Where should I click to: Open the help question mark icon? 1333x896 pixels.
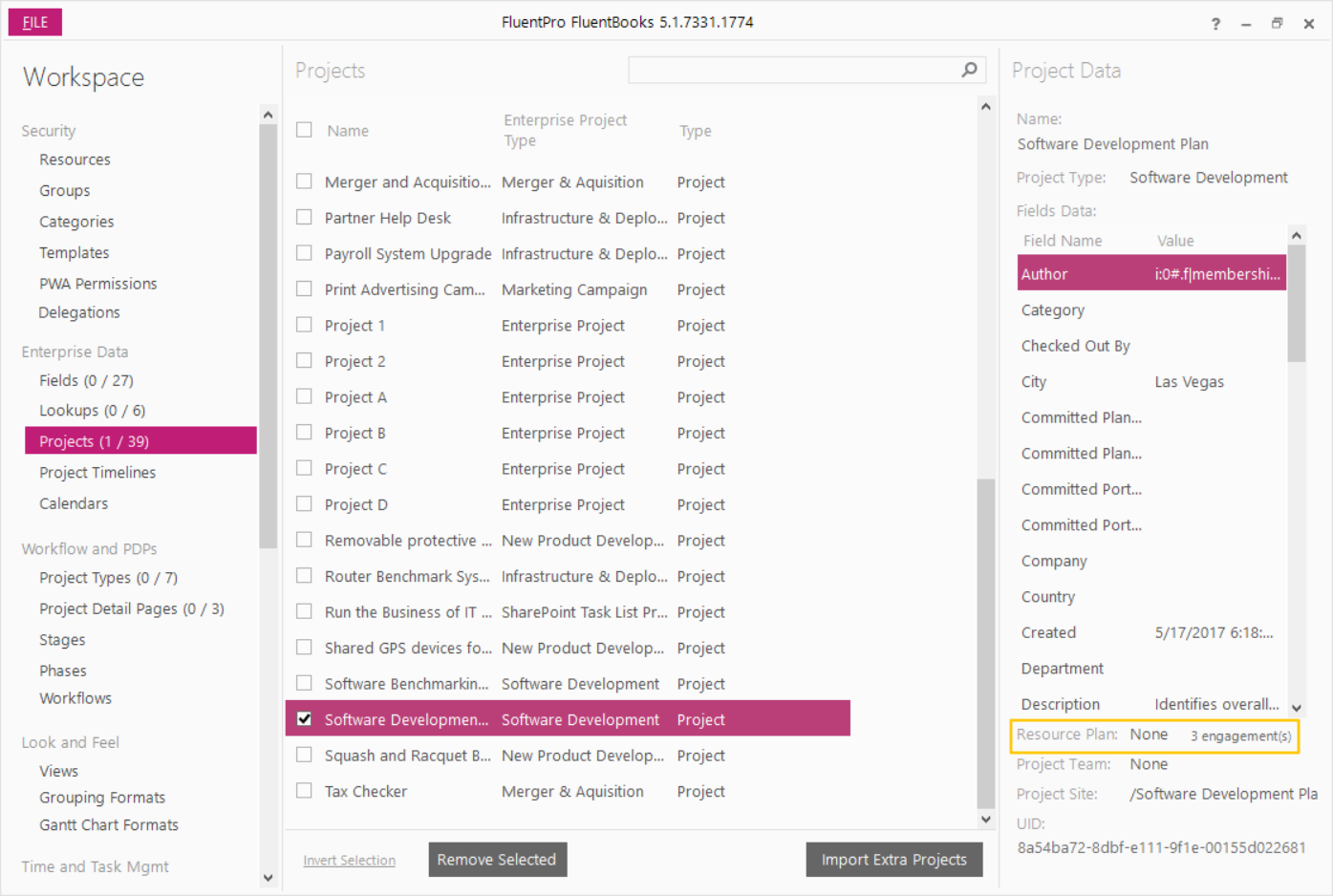pyautogui.click(x=1215, y=24)
